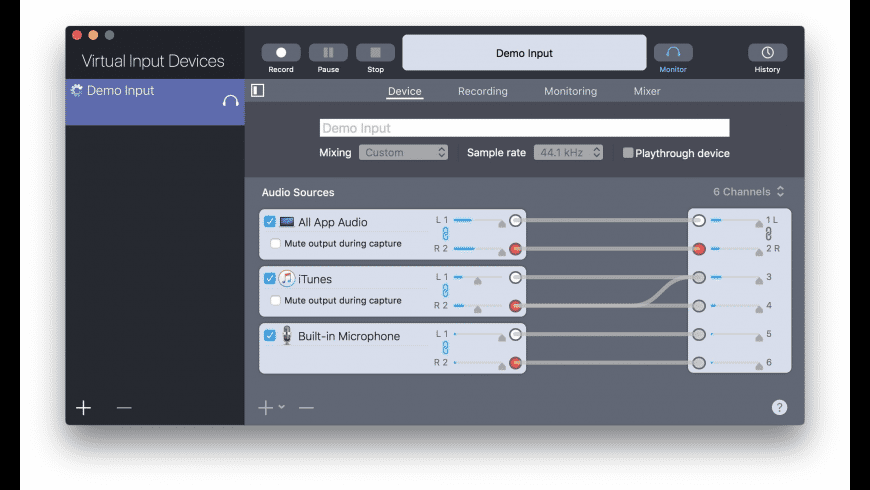The image size is (870, 490).
Task: Remove the selected virtual input device
Action: point(124,408)
